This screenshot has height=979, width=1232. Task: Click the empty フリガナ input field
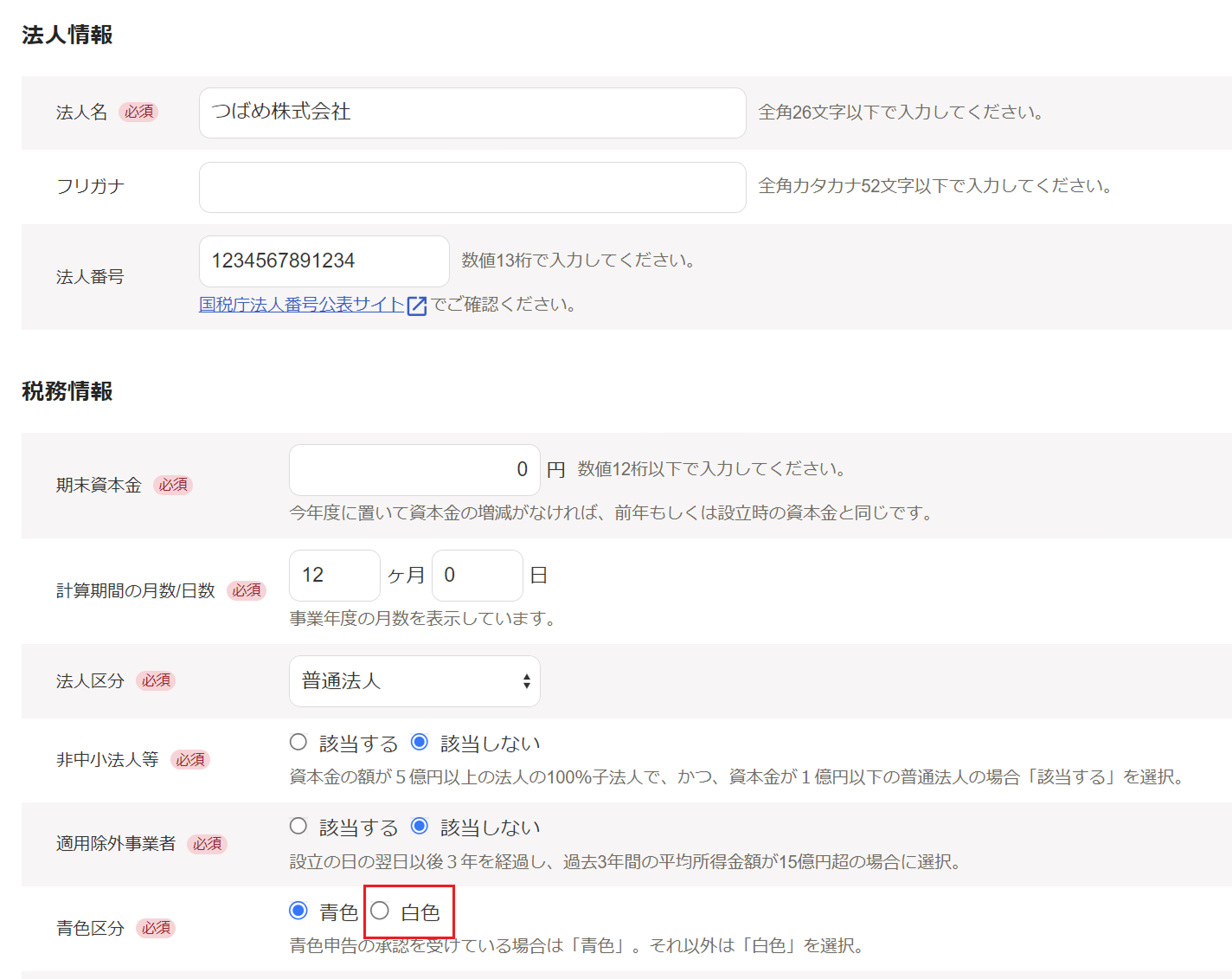[x=472, y=187]
